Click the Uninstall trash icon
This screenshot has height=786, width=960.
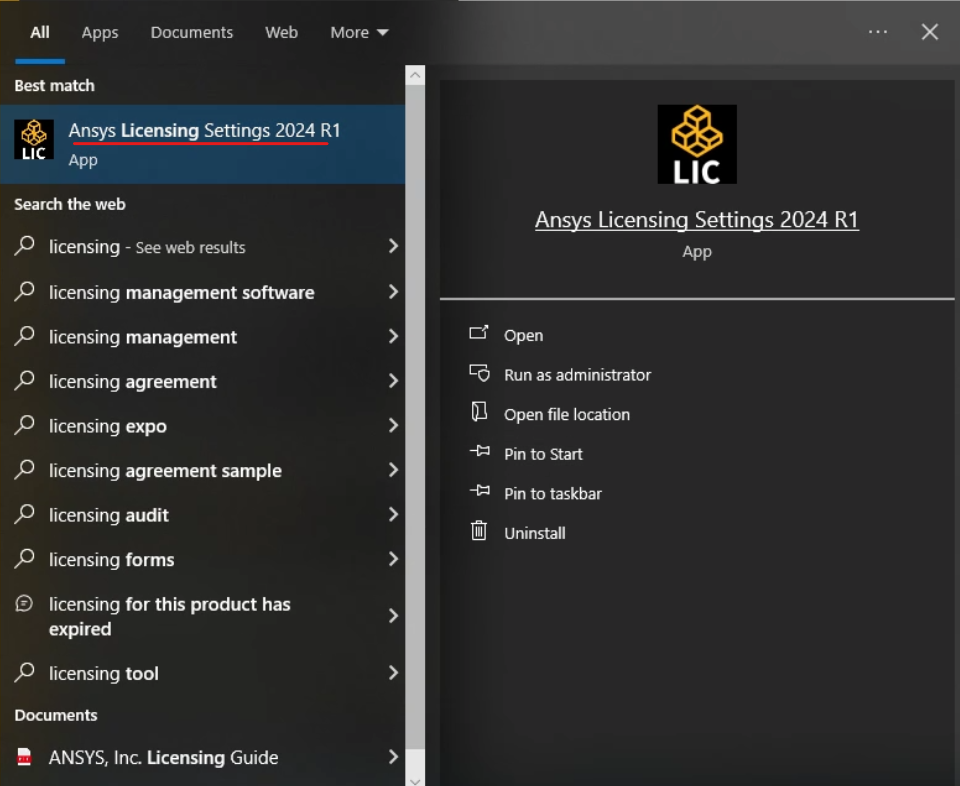[x=479, y=531]
